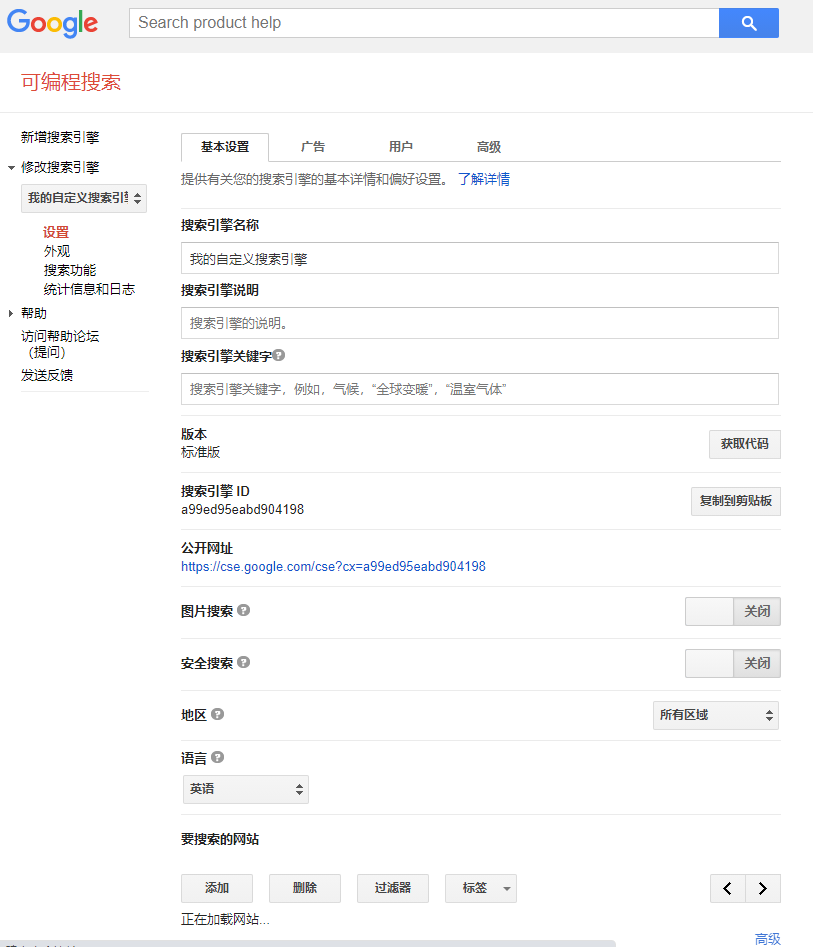Open 设置 in the sidebar
This screenshot has height=947, width=813.
[56, 232]
